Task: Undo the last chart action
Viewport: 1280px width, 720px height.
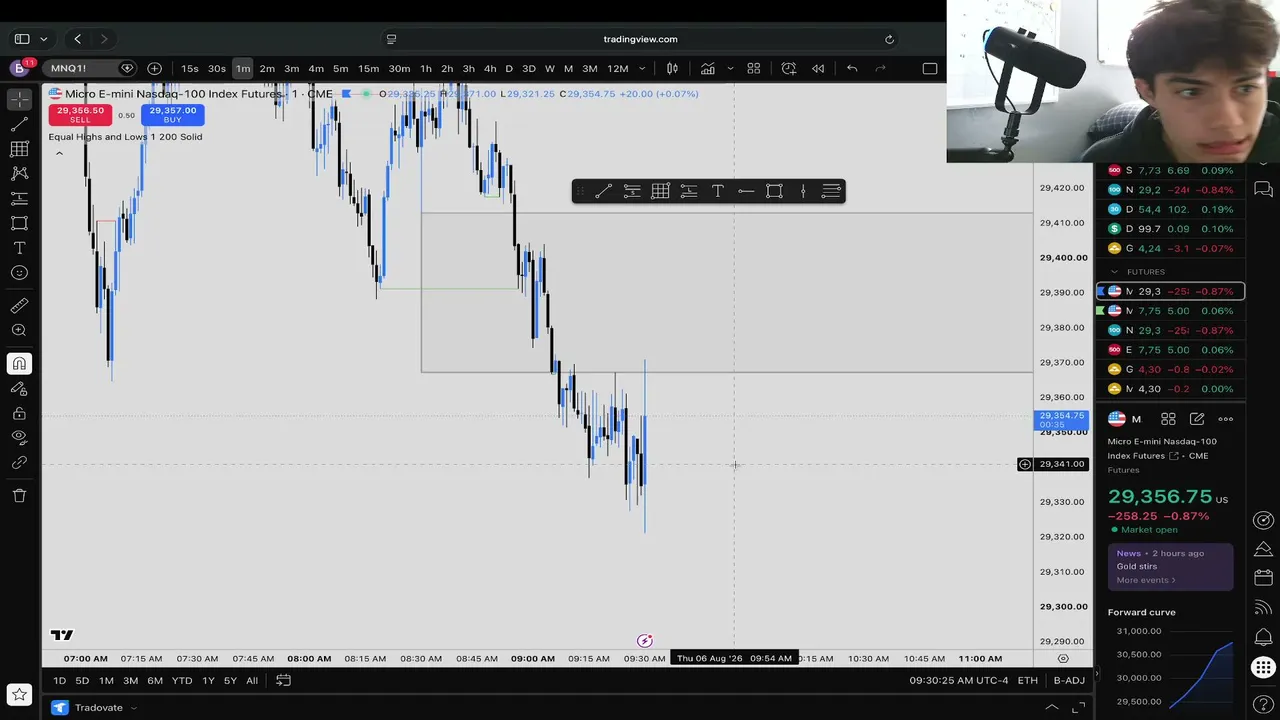Action: [852, 68]
